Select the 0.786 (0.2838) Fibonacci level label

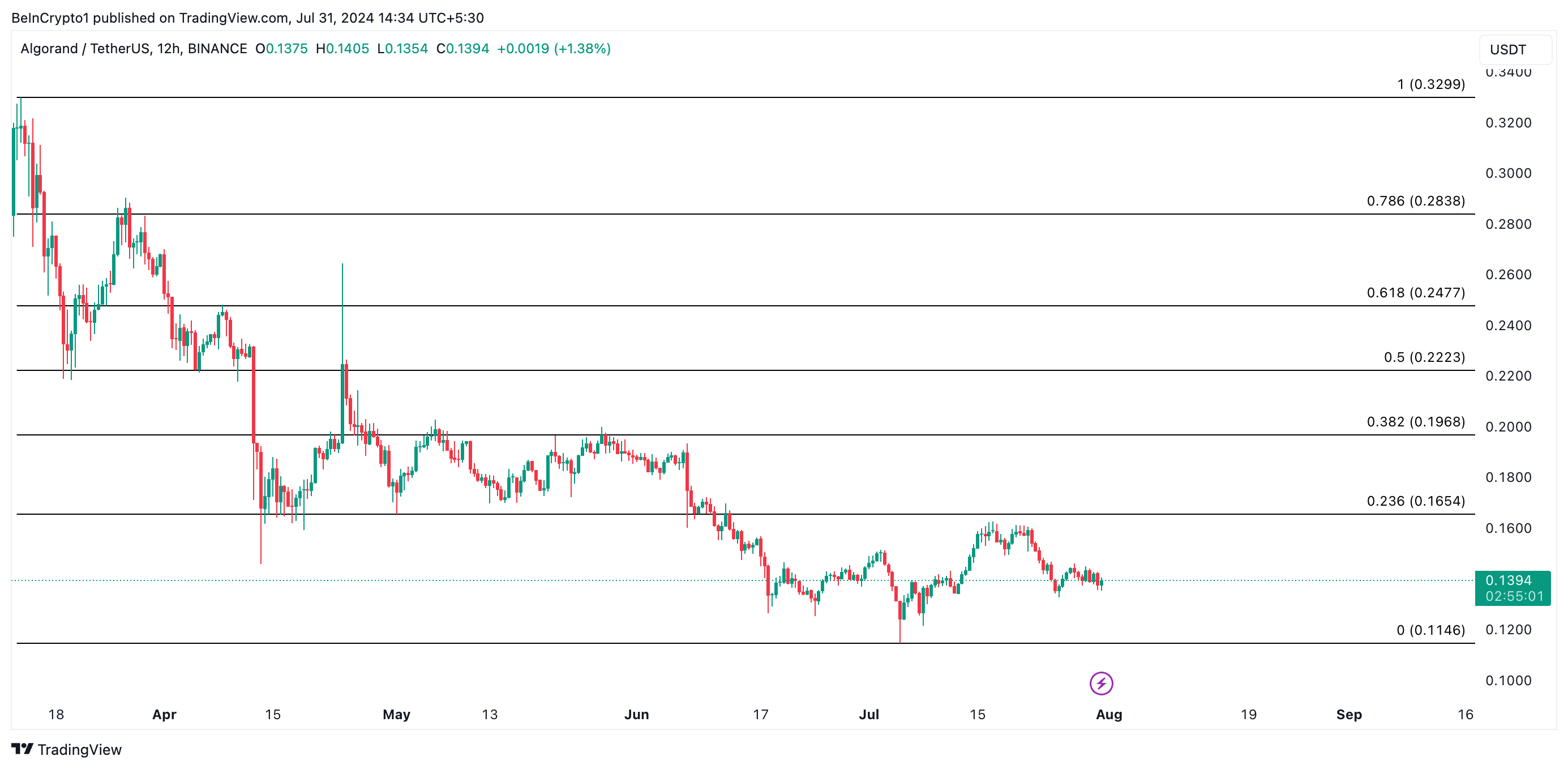point(1415,201)
